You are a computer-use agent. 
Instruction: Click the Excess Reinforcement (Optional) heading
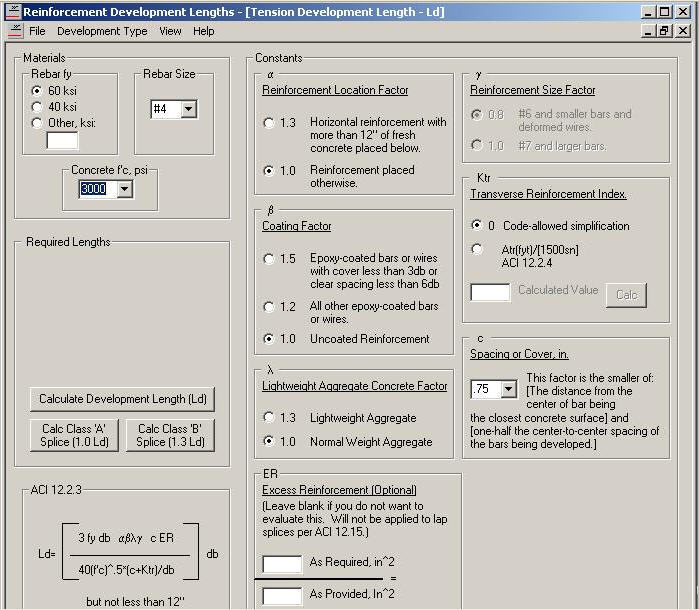[339, 490]
